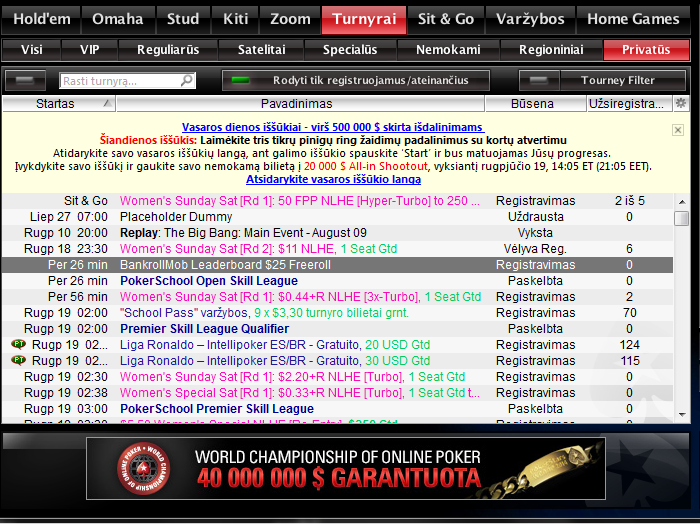This screenshot has width=700, height=524.
Task: Select 'Premier Skill League Qualifier' row
Action: 337,329
